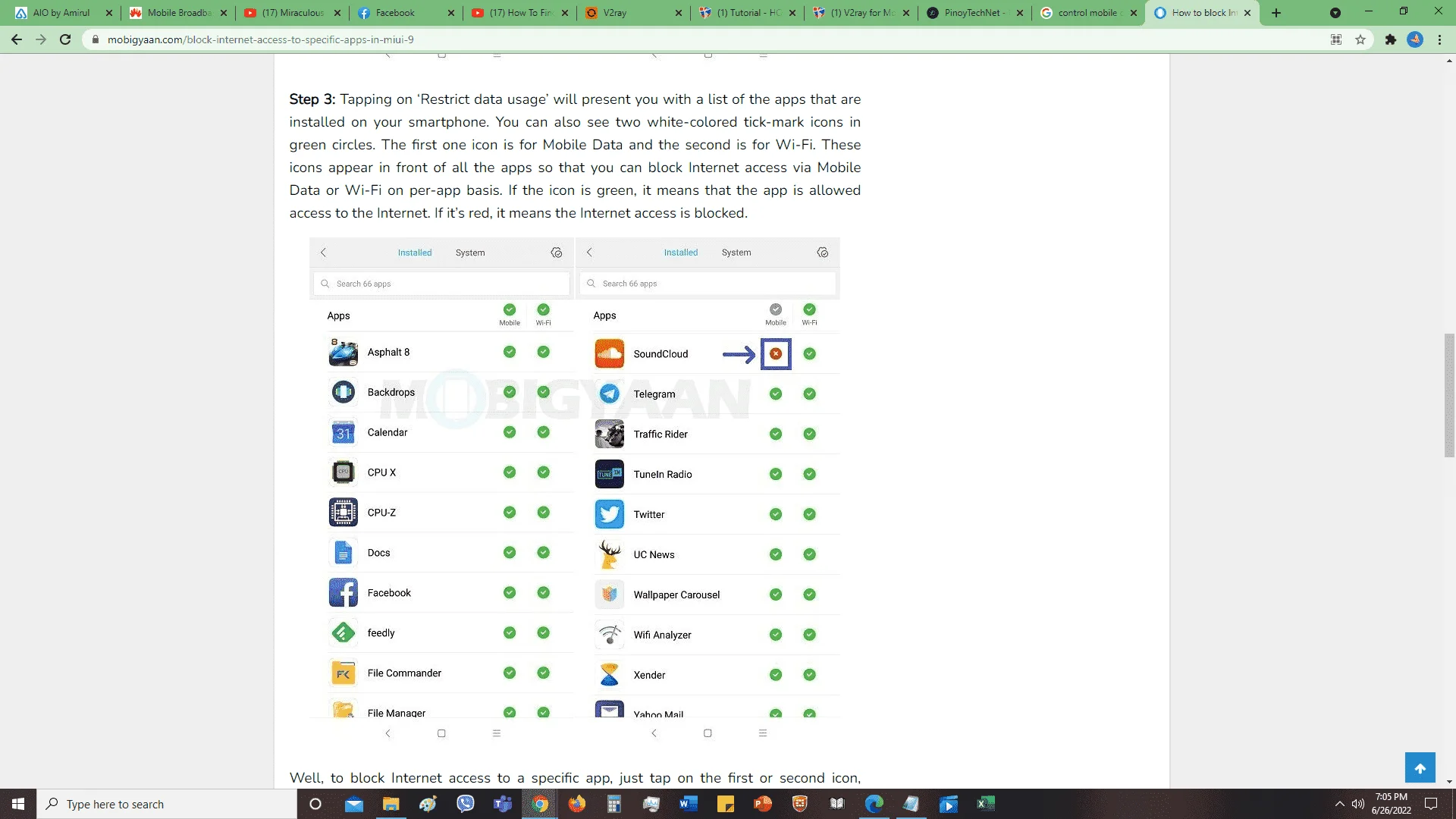This screenshot has height=819, width=1456.
Task: Click the Windows taskbar search box
Action: coord(167,804)
